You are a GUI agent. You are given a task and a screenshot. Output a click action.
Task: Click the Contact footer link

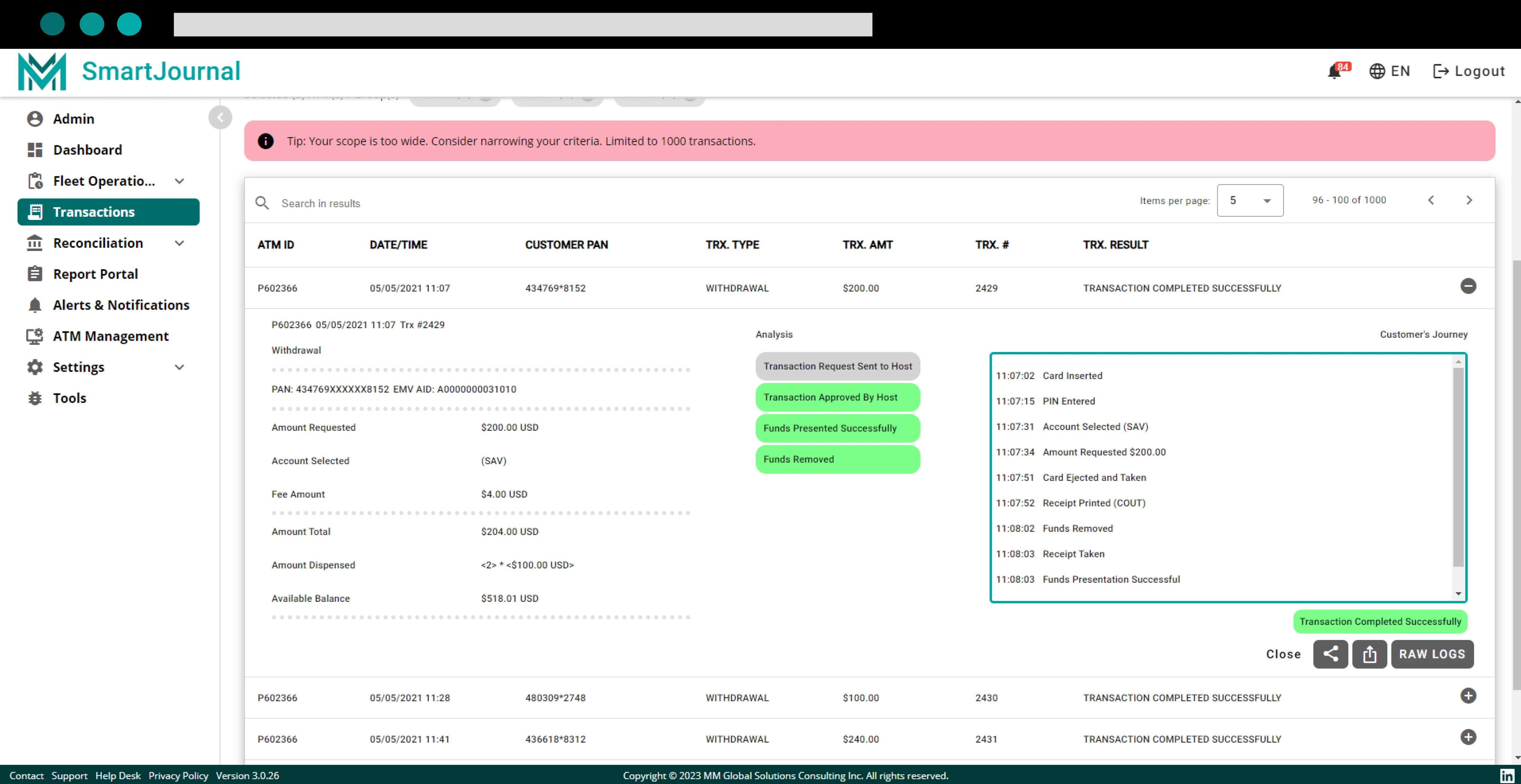coord(27,776)
